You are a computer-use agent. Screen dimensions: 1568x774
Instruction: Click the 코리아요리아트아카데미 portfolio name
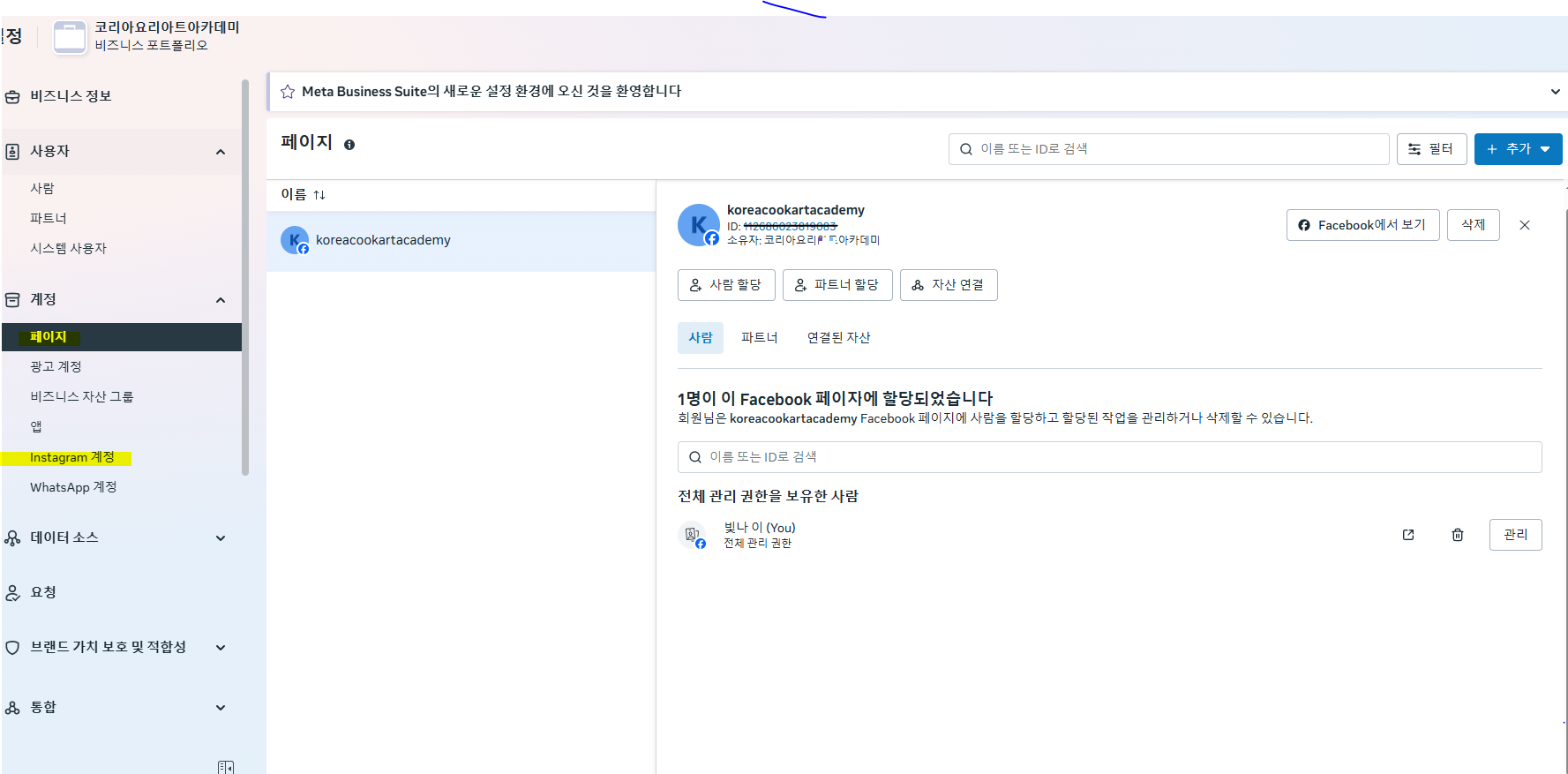point(167,27)
